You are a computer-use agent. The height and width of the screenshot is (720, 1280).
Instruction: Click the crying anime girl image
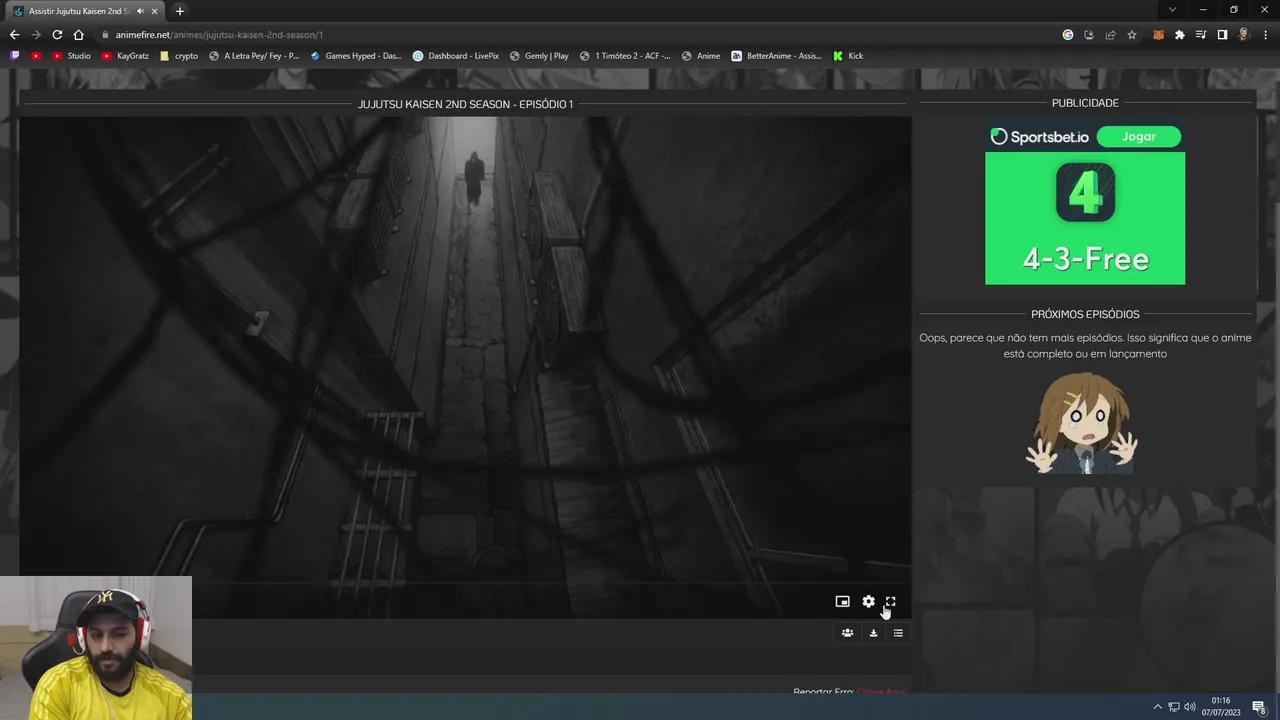click(1082, 423)
